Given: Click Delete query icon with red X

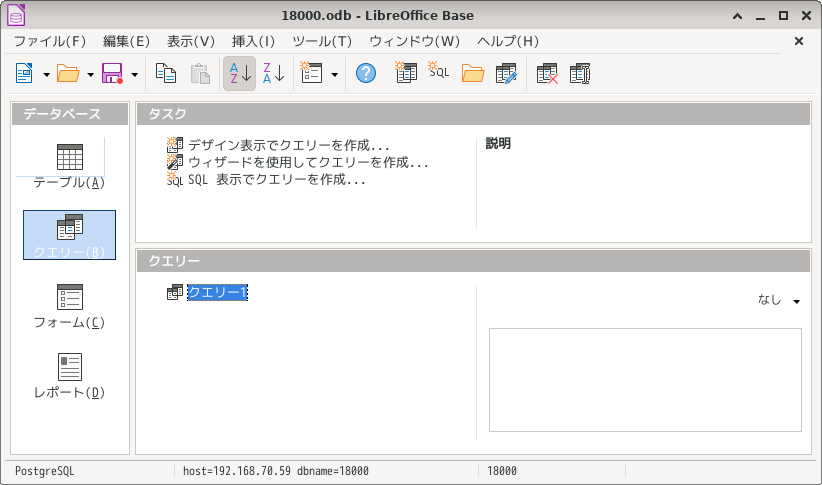Looking at the screenshot, I should (x=547, y=73).
